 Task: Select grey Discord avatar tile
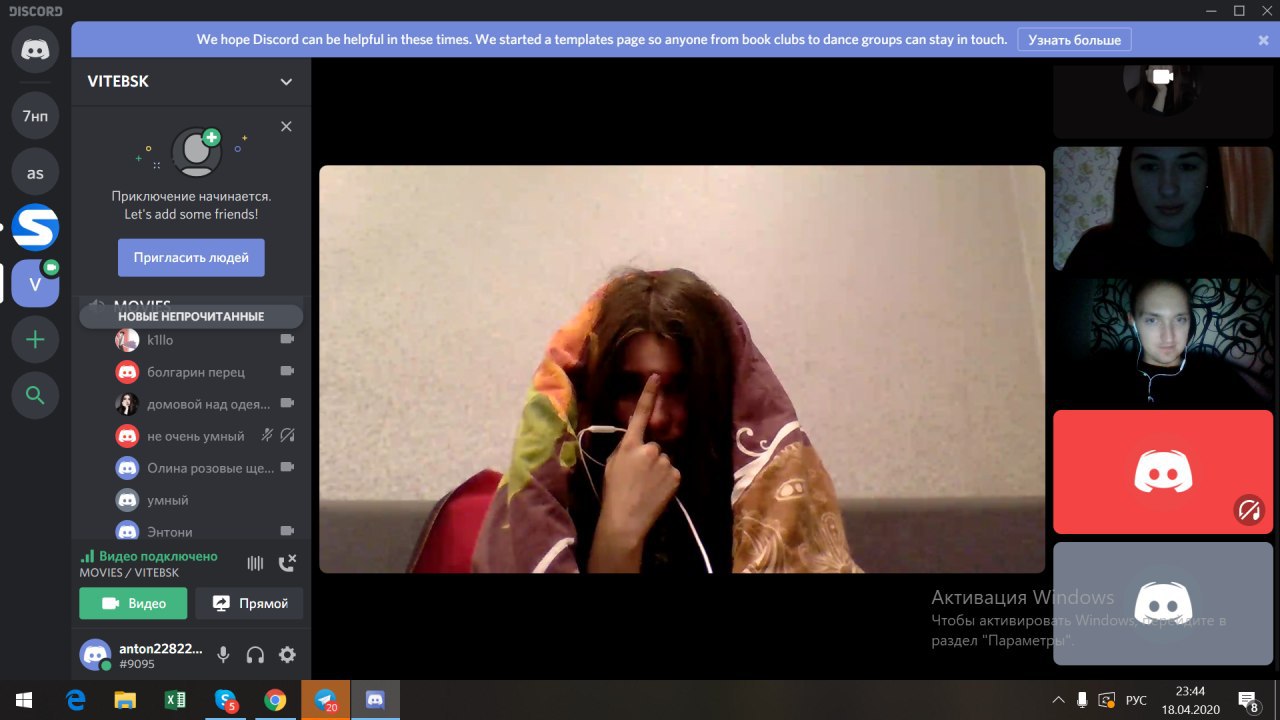pyautogui.click(x=1163, y=604)
